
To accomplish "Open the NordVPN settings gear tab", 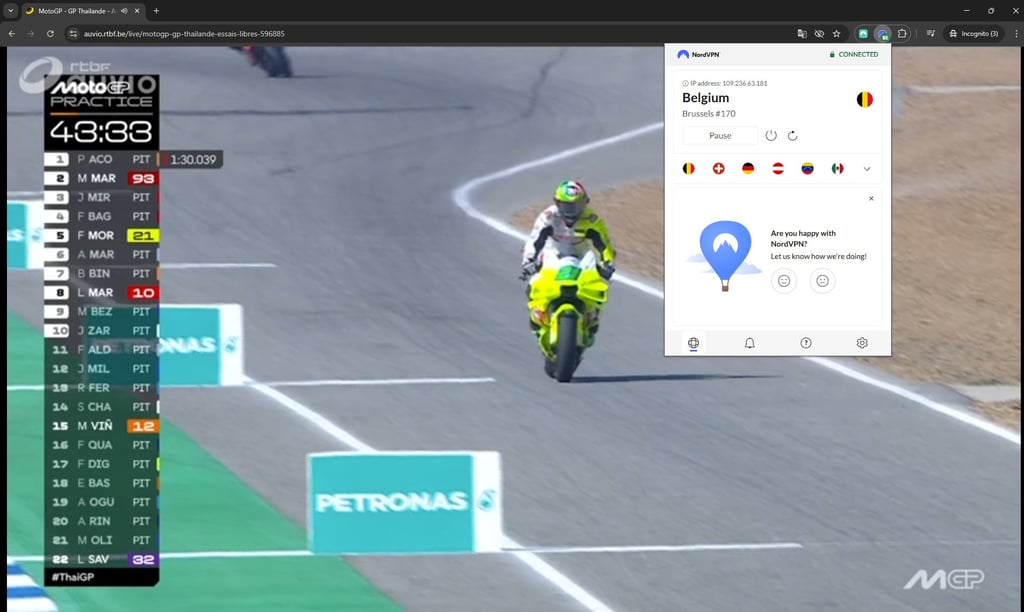I will (x=862, y=343).
